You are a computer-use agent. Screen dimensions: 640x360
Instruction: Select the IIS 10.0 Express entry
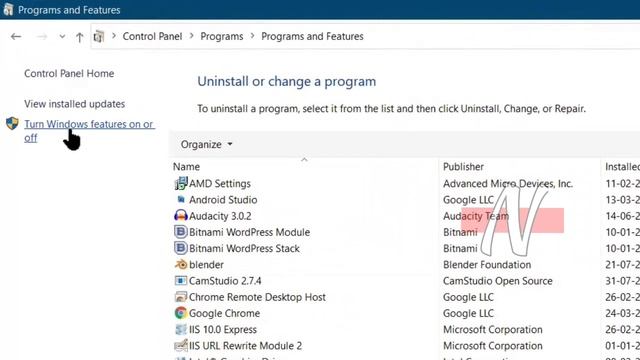coord(222,329)
